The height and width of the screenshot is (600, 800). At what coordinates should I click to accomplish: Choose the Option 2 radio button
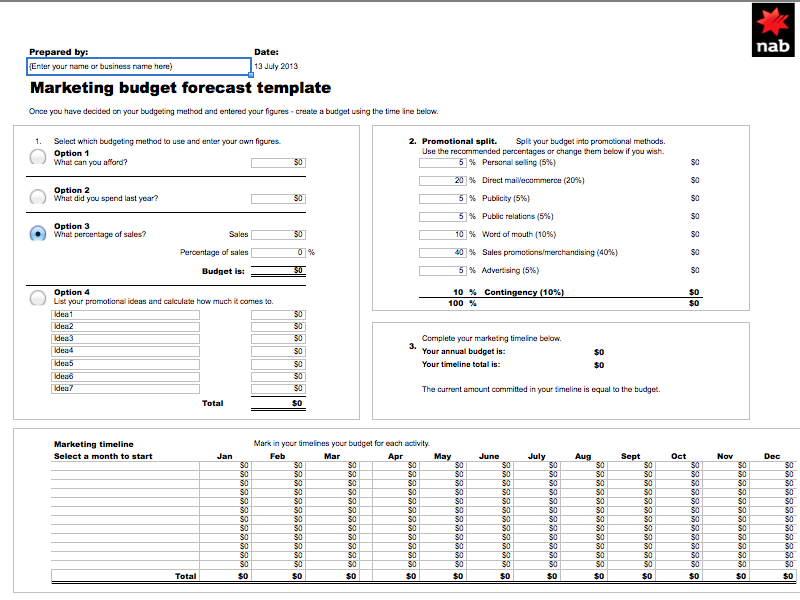click(38, 196)
